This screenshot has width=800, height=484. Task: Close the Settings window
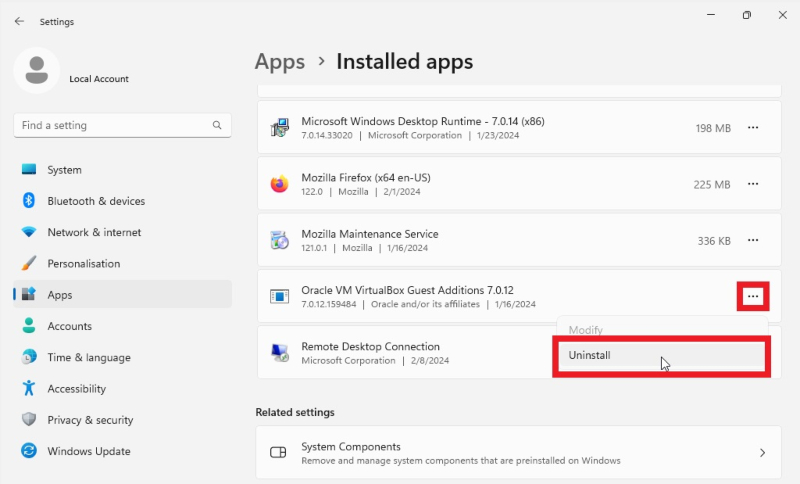click(x=783, y=15)
